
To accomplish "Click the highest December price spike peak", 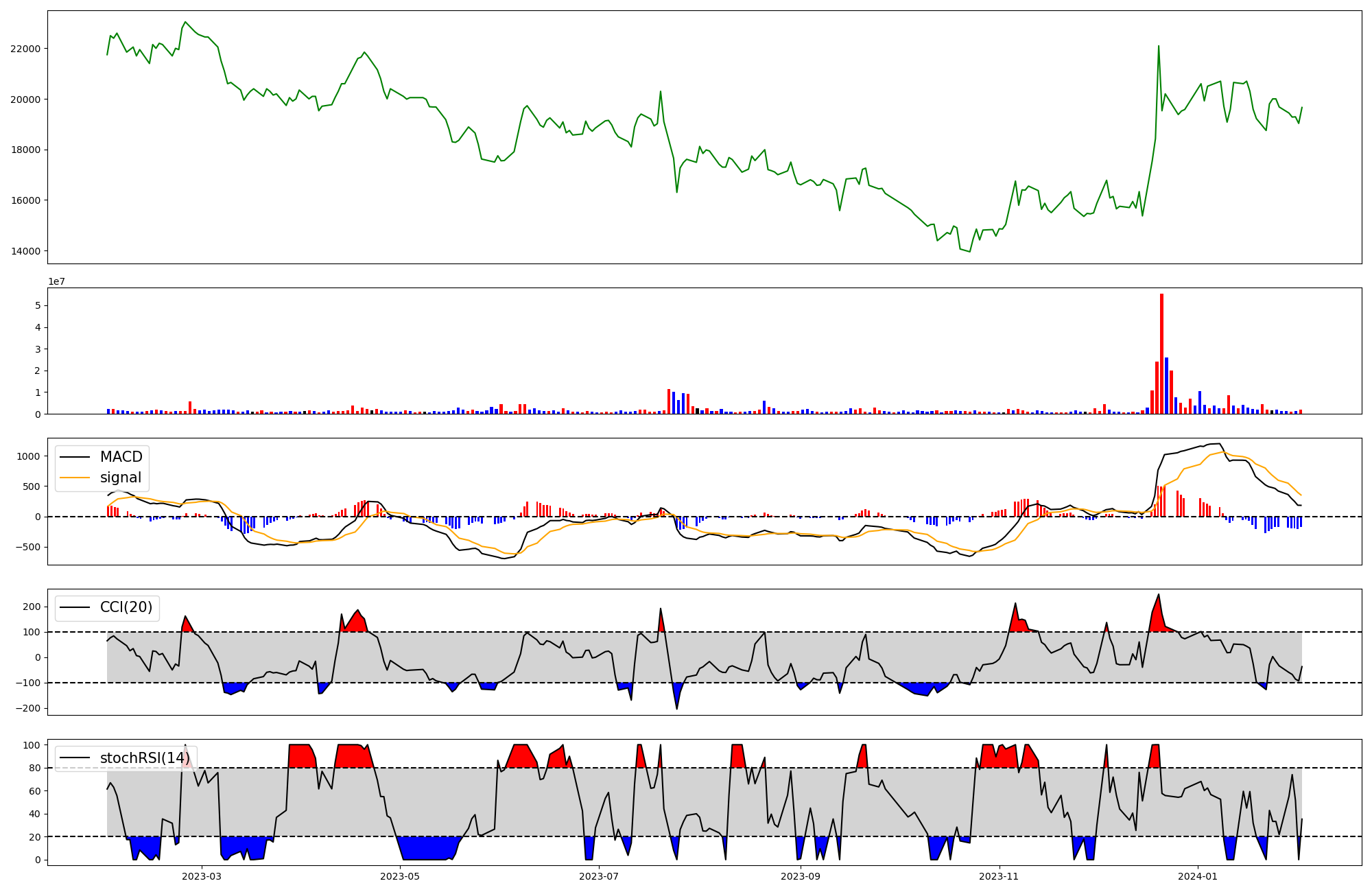I will point(1159,47).
